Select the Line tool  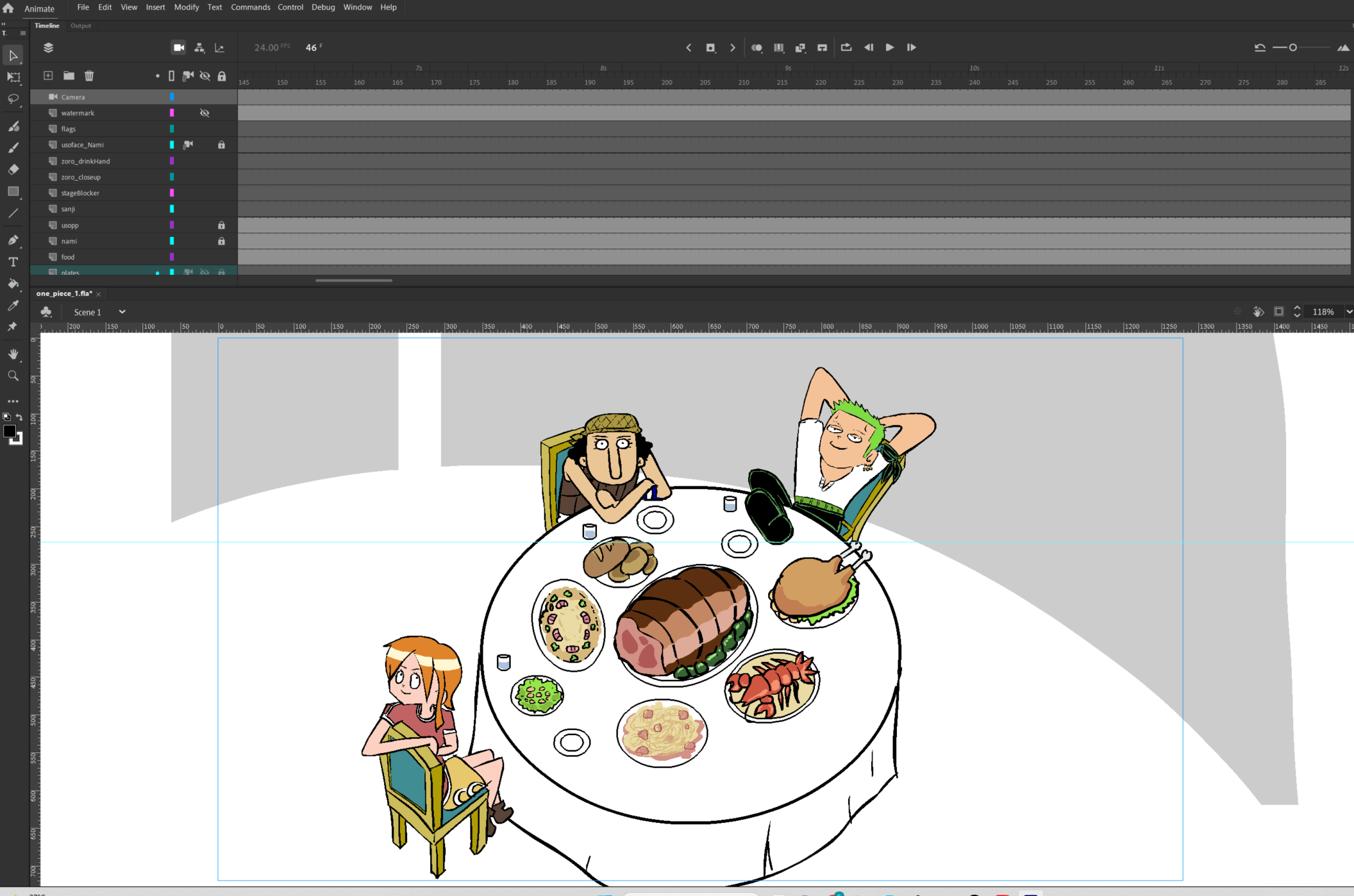(13, 213)
